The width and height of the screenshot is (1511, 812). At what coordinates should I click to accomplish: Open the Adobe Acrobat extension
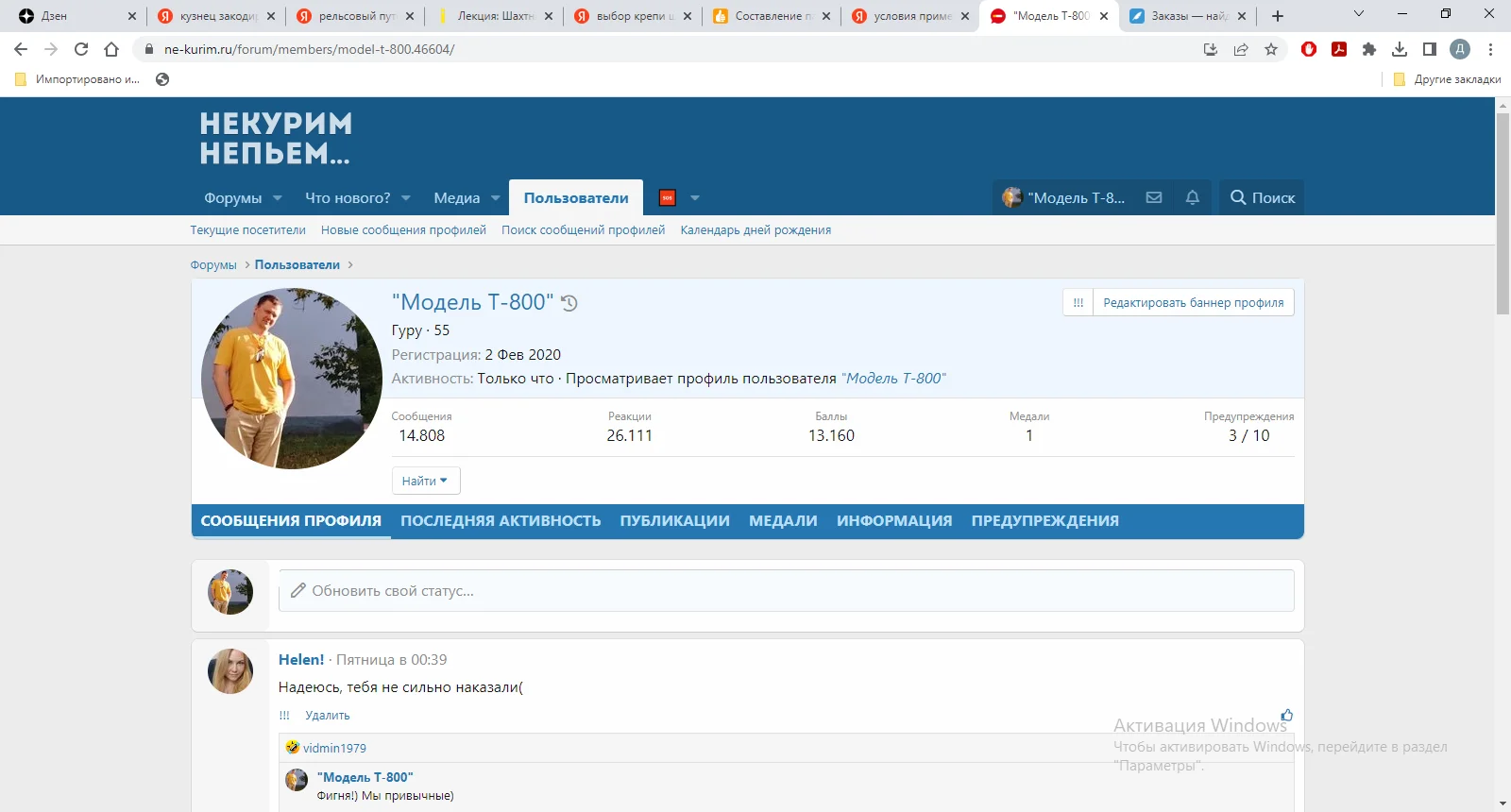[x=1339, y=49]
